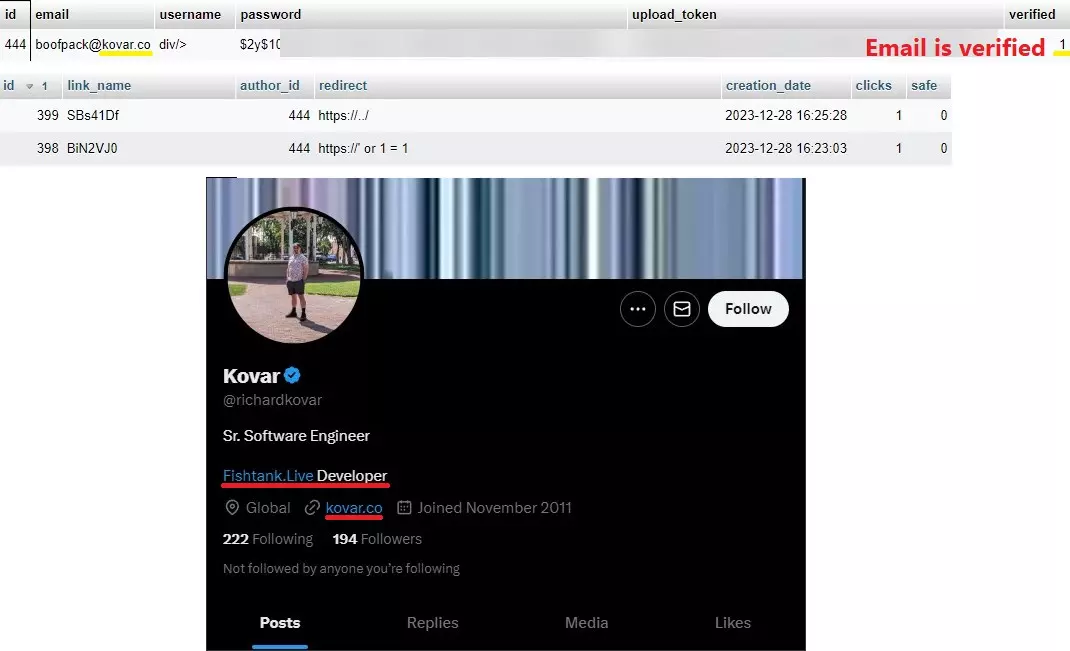The image size is (1070, 651).
Task: Sort by the upload_token column header
Action: click(x=674, y=14)
